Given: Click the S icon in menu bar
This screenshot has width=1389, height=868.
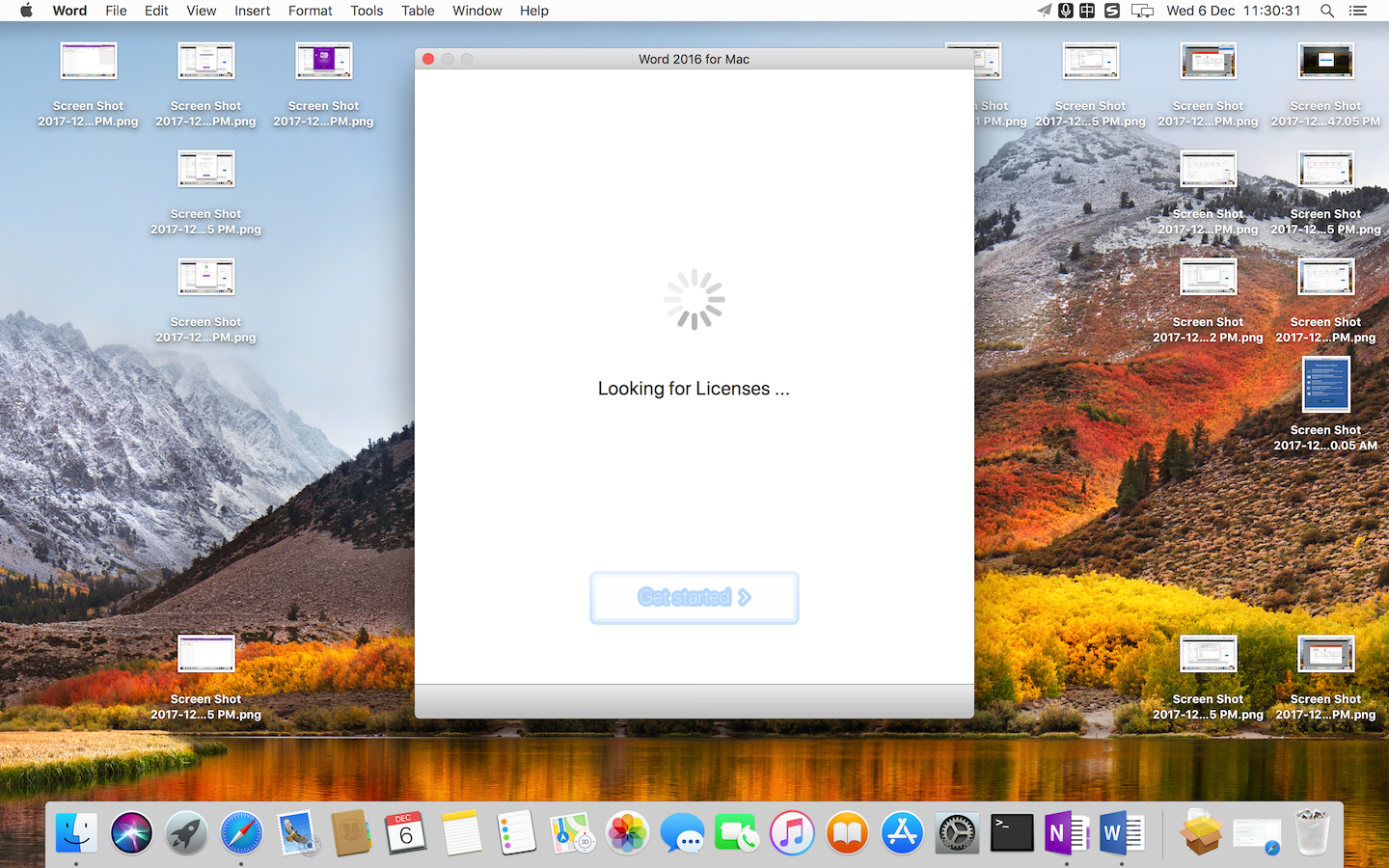Looking at the screenshot, I should tap(1112, 11).
